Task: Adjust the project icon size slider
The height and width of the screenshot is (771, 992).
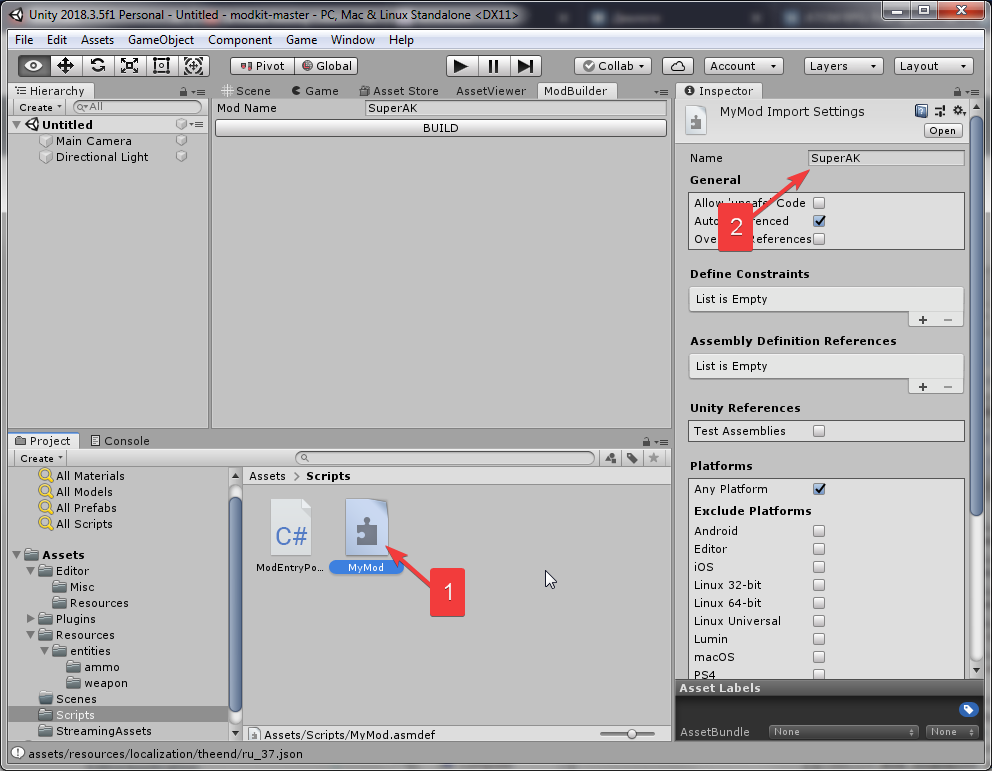Action: [x=633, y=734]
